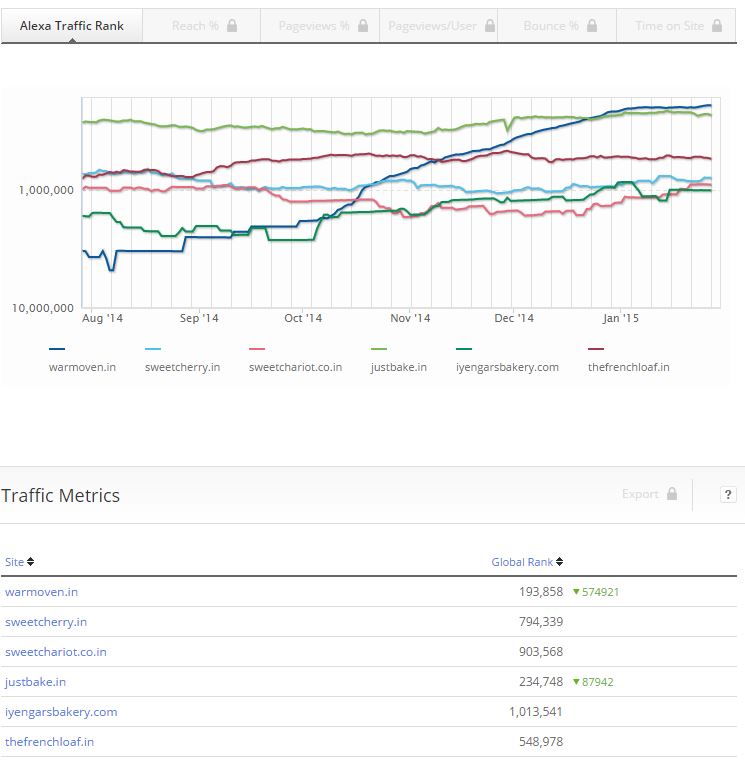Click the global rank value 193,858
Viewport: 745px width, 779px height.
(541, 592)
